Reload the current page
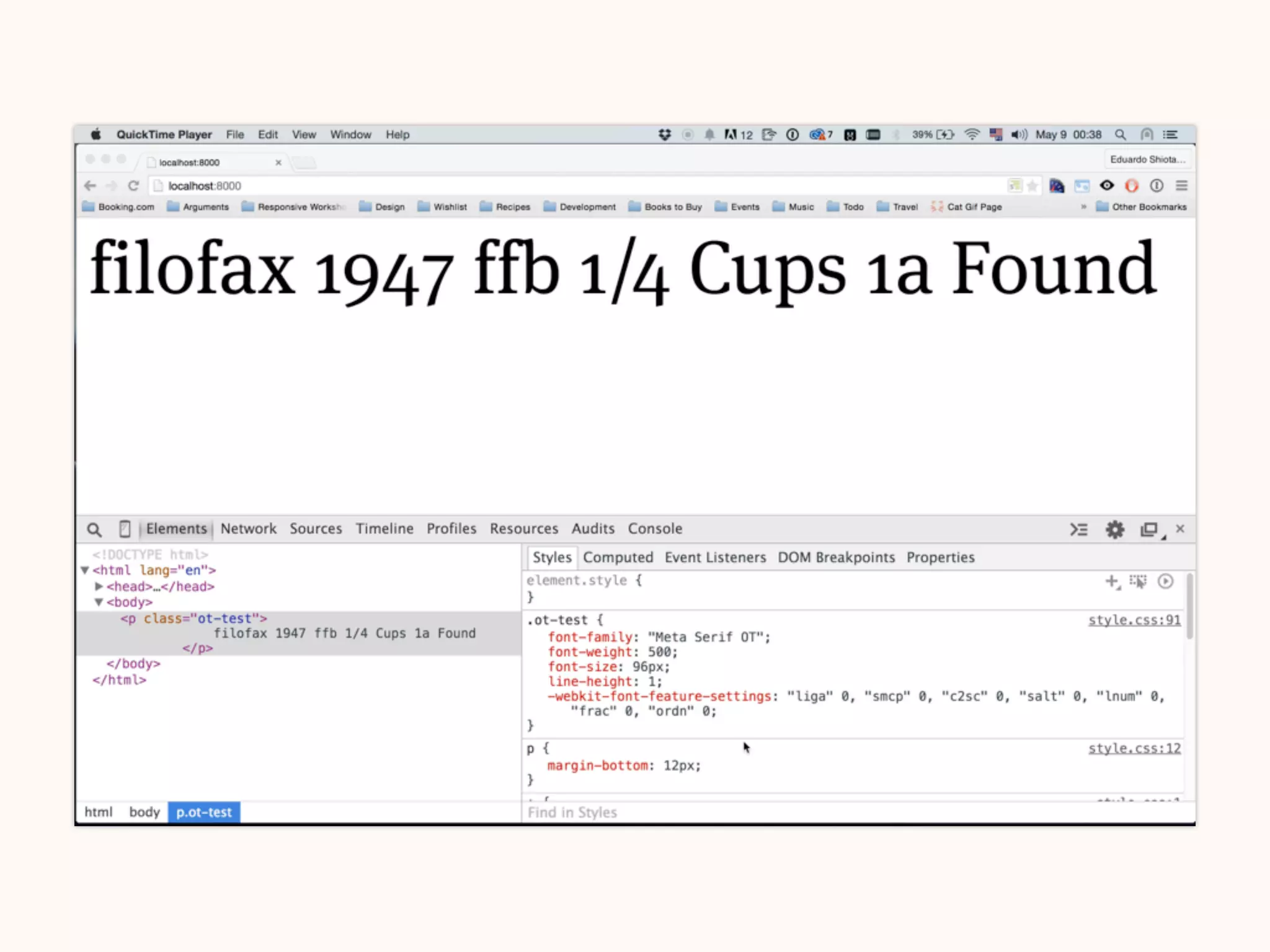 pyautogui.click(x=133, y=185)
